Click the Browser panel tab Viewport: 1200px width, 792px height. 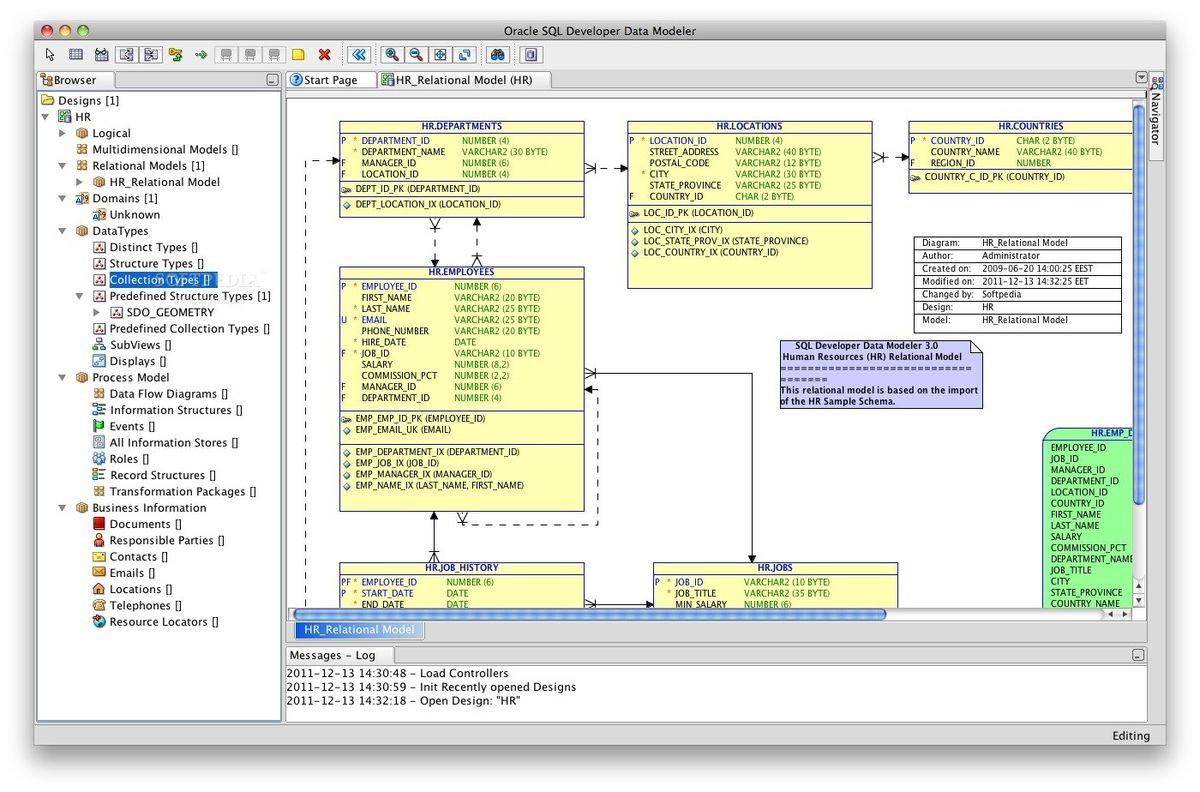click(75, 80)
